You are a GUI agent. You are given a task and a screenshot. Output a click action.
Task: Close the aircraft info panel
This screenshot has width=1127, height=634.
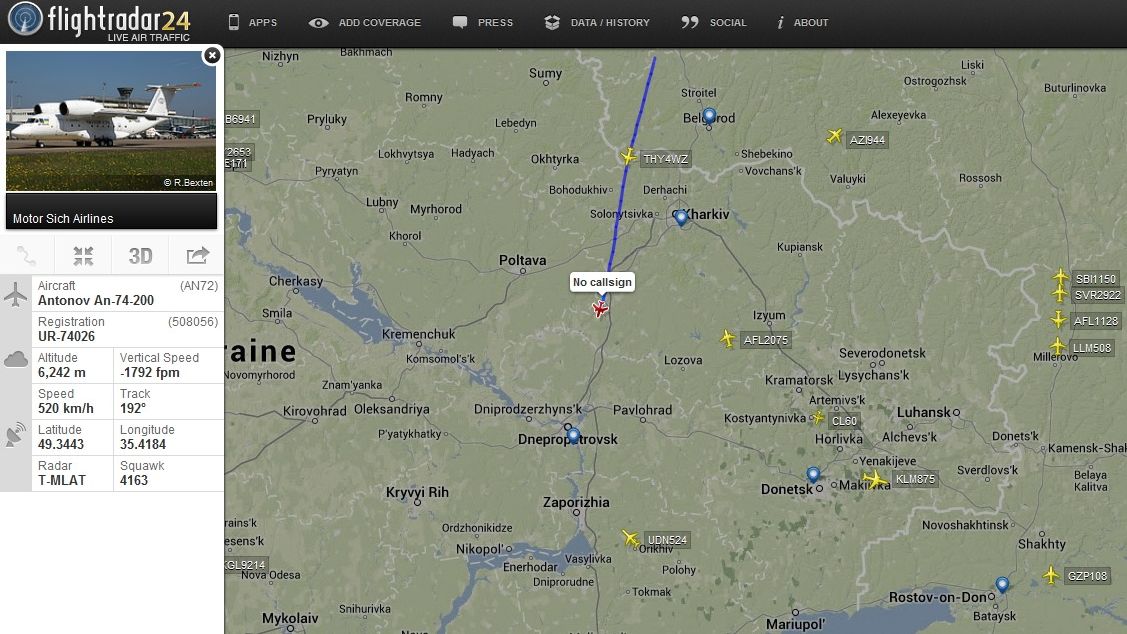pyautogui.click(x=212, y=55)
